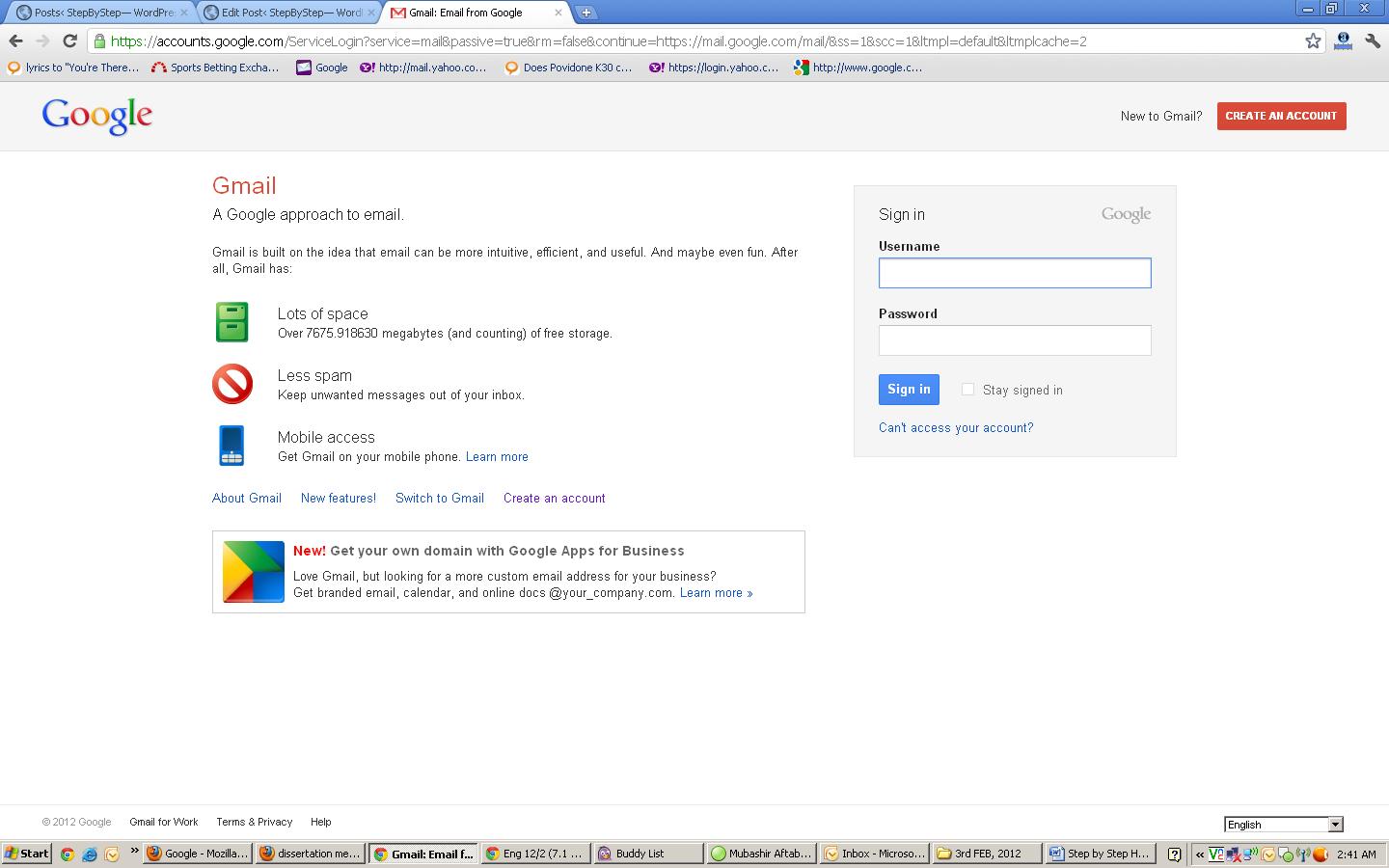
Task: Open the Buddy List taskbar window
Action: click(646, 854)
